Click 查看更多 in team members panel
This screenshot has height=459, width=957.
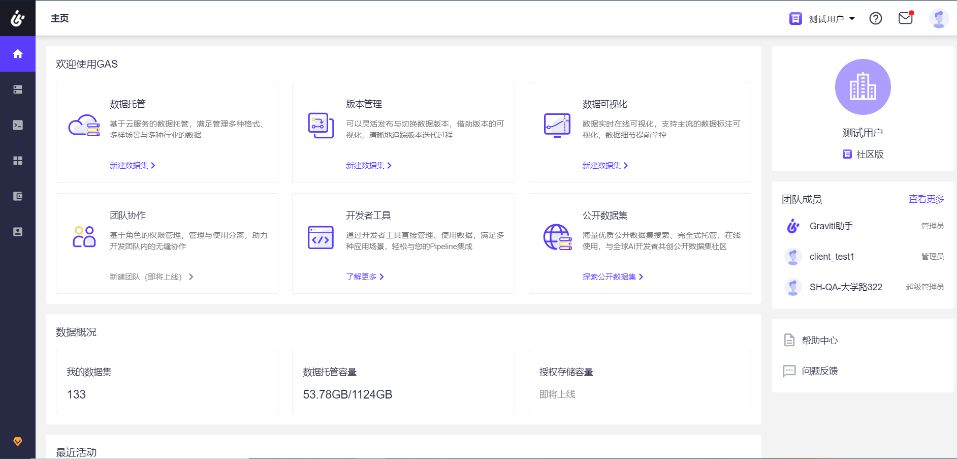tap(925, 200)
